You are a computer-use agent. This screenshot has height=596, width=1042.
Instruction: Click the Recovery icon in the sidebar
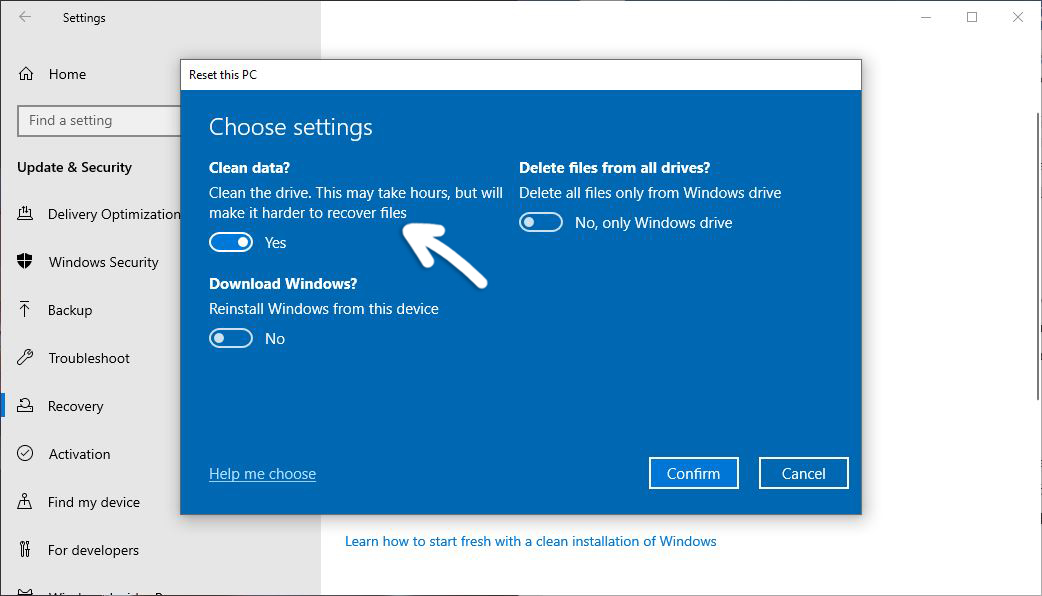click(x=26, y=406)
